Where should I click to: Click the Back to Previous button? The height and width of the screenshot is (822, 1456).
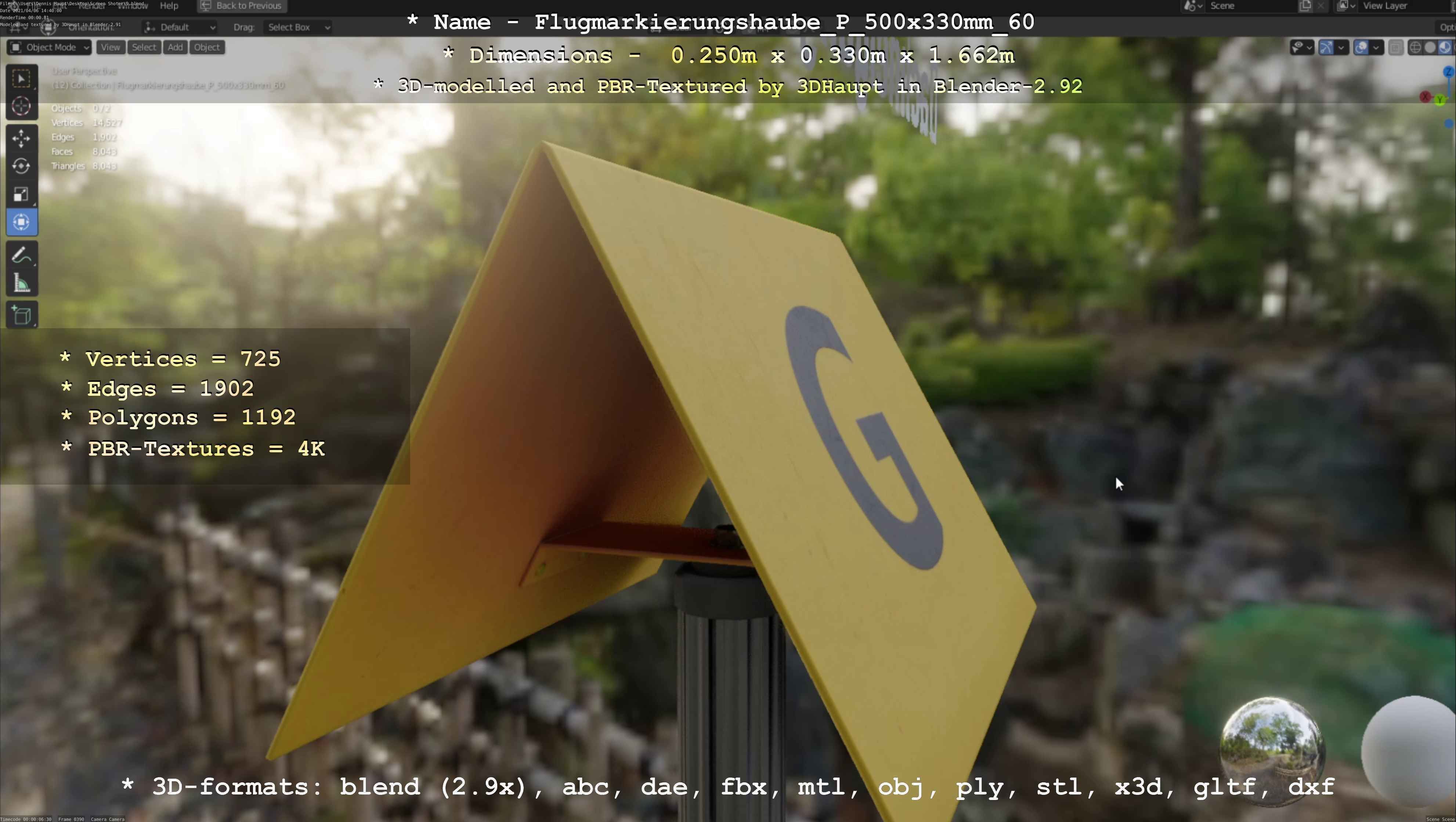tap(242, 6)
